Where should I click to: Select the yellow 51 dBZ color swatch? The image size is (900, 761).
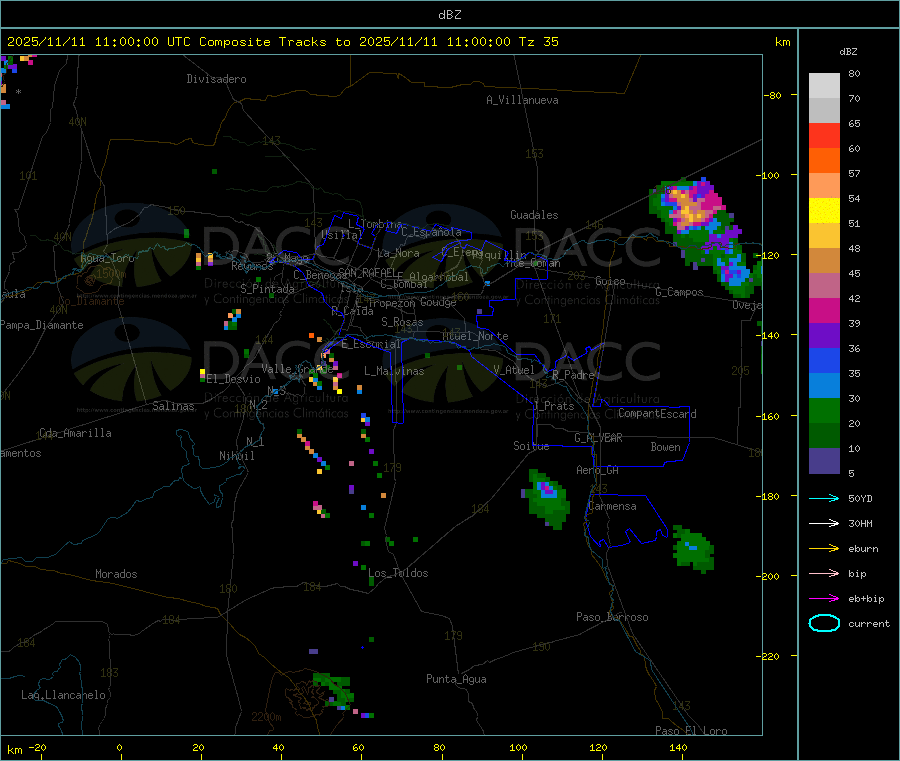coord(824,211)
